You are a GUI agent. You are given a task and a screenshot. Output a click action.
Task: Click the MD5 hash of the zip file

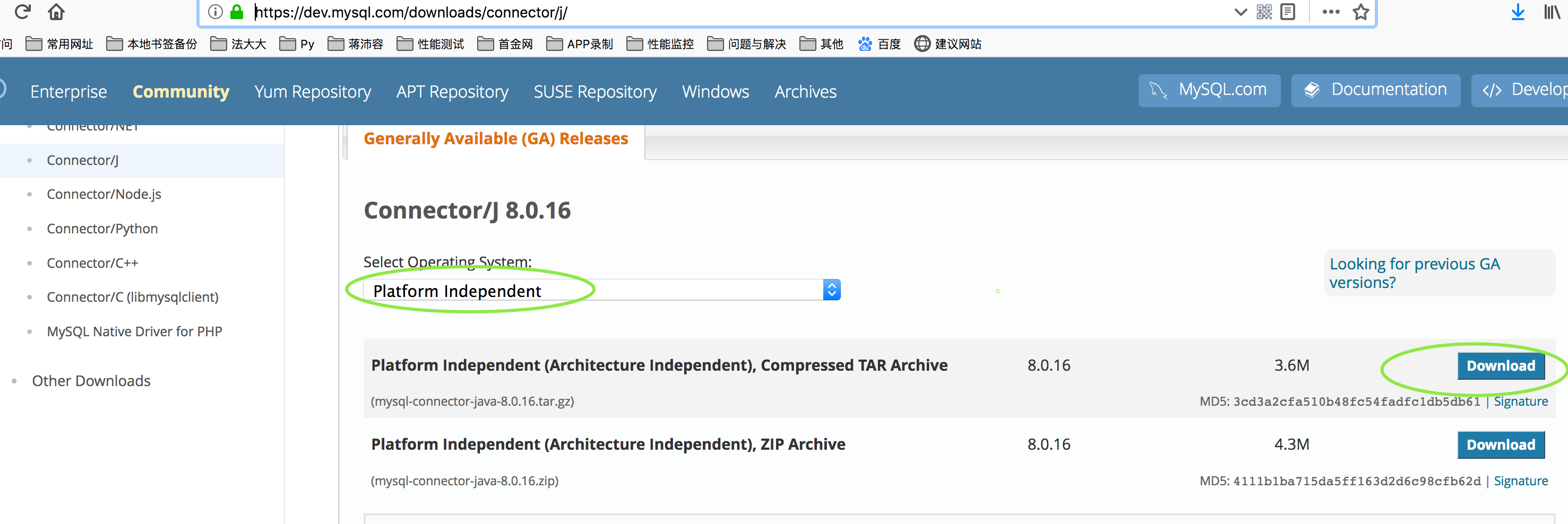point(1357,481)
